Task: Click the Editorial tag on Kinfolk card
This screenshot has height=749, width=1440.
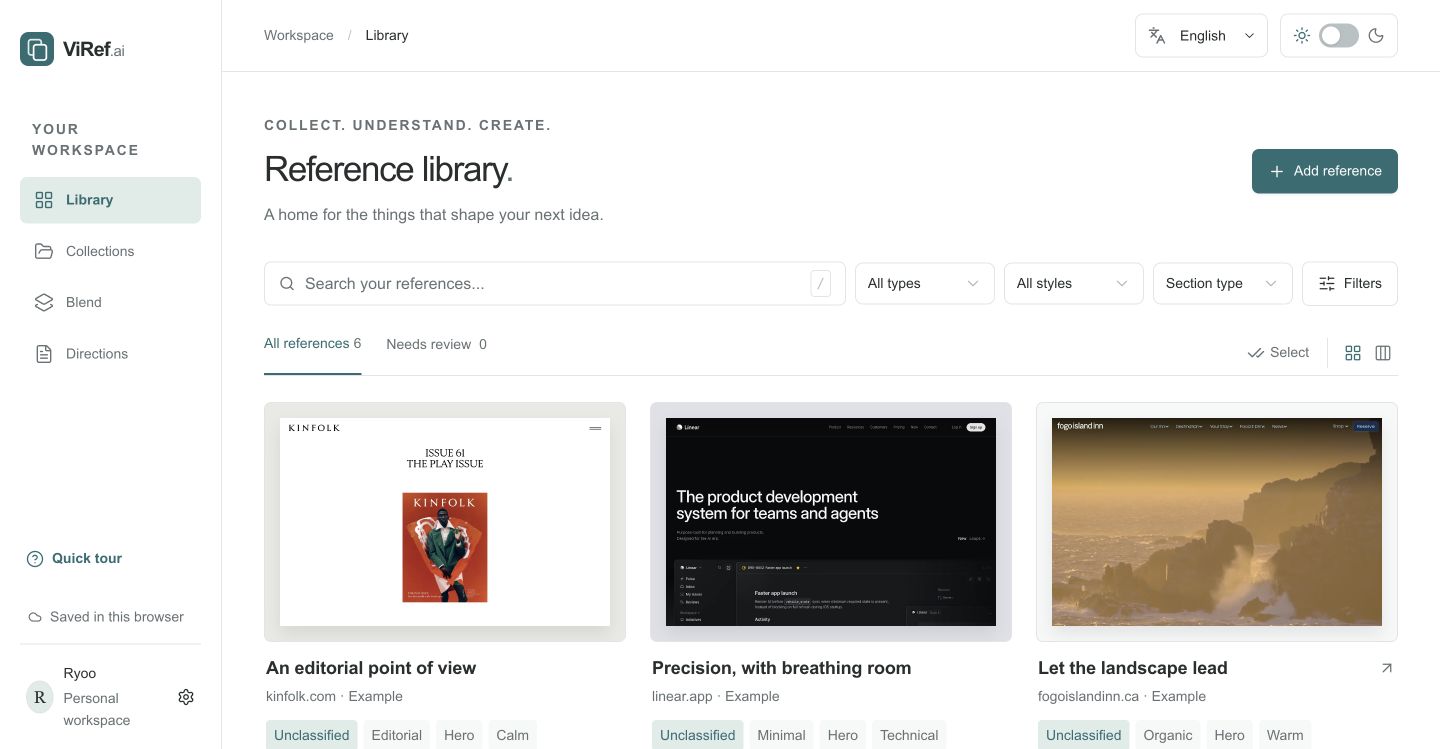Action: 397,735
